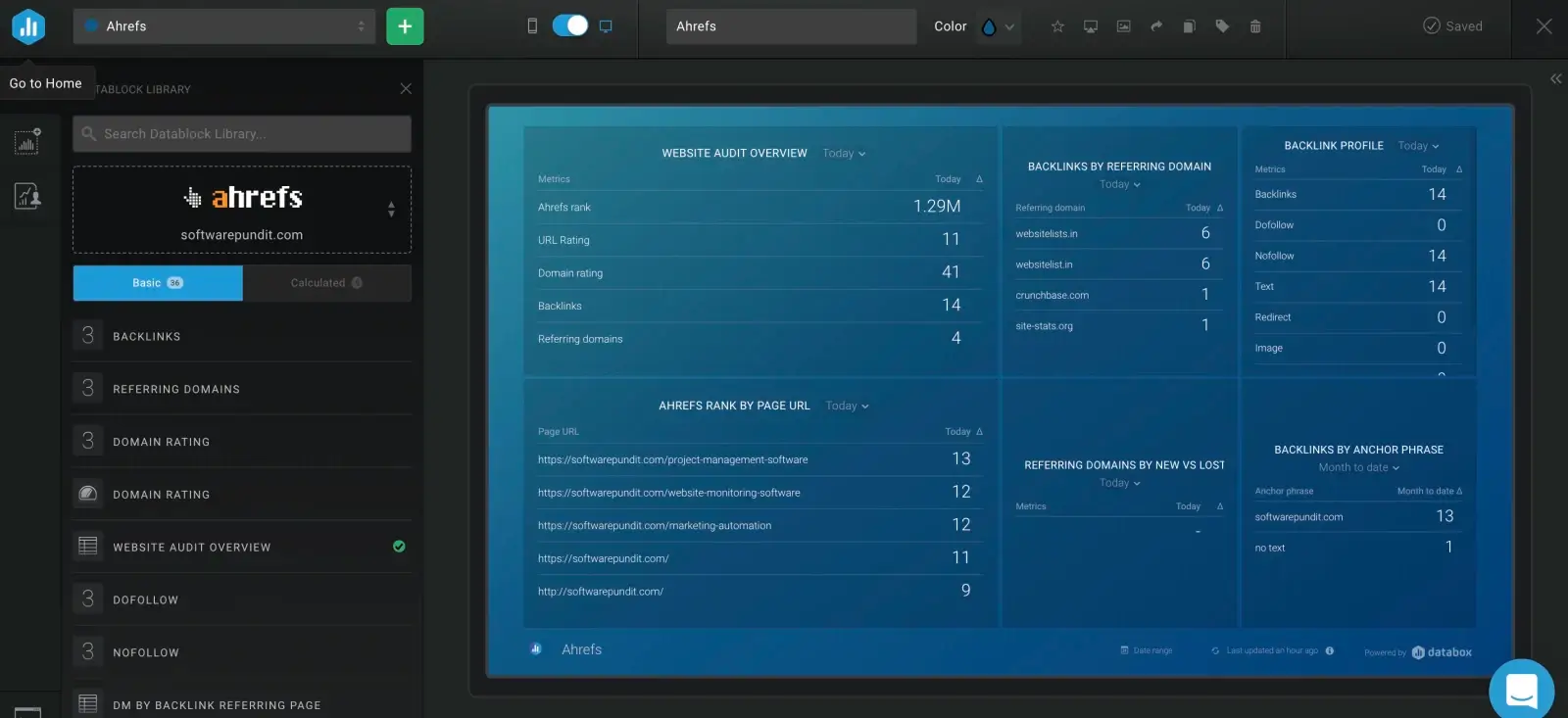
Task: Delete databoard with trash icon
Action: 1255,26
